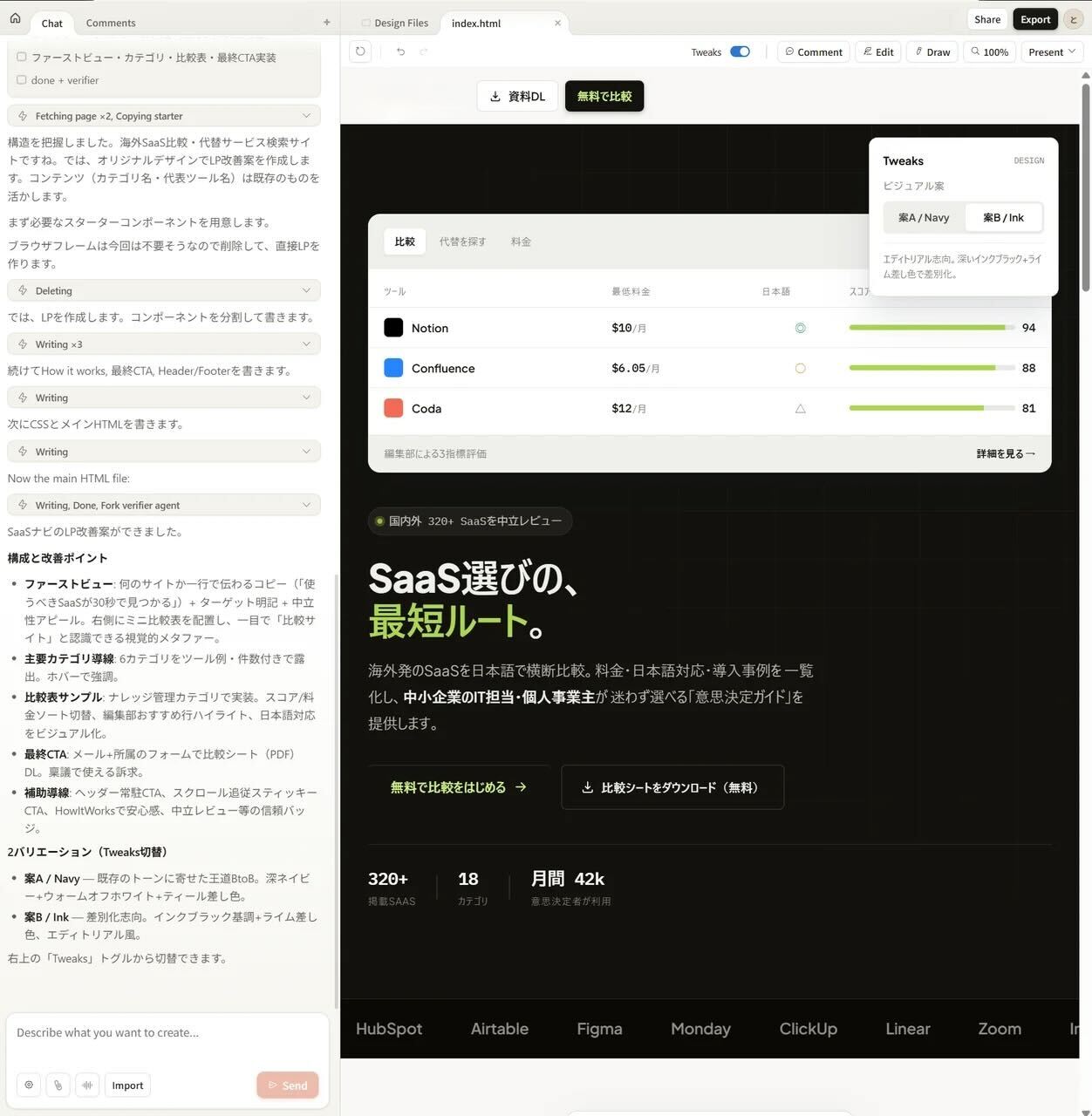Click the undo arrow icon
Image resolution: width=1092 pixels, height=1116 pixels.
point(400,51)
